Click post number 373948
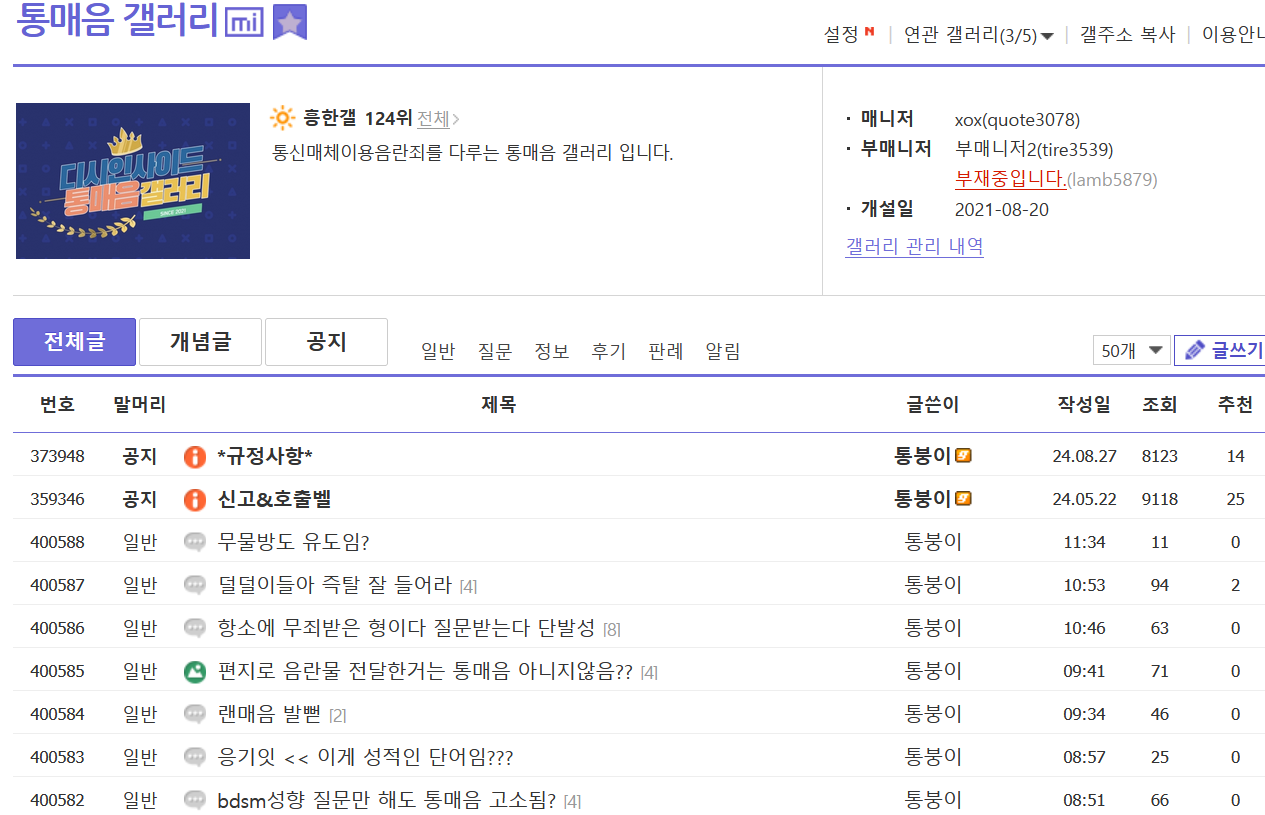1265x815 pixels. click(57, 456)
